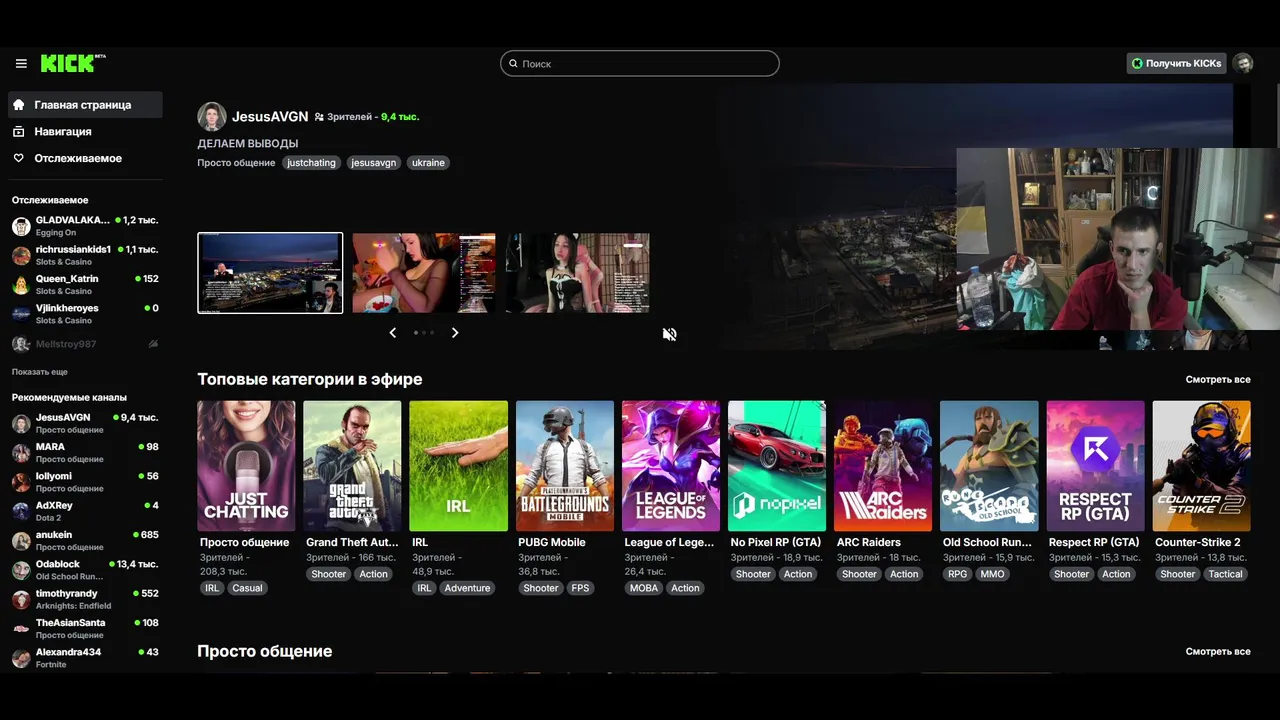Image resolution: width=1280 pixels, height=720 pixels.
Task: Click the richrussiankids1 channel avatar
Action: [21, 255]
